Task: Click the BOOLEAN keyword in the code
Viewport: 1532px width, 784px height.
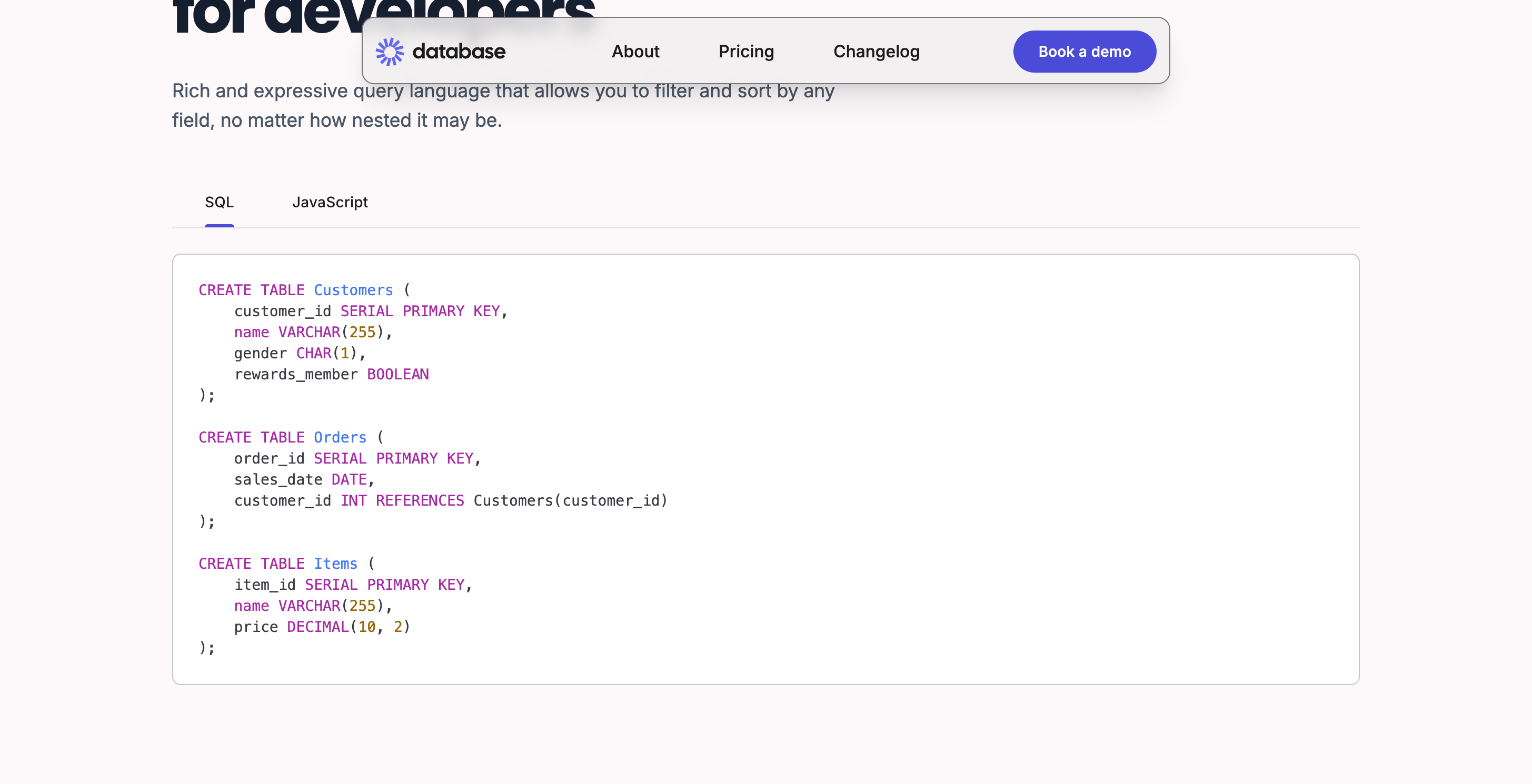Action: (397, 375)
